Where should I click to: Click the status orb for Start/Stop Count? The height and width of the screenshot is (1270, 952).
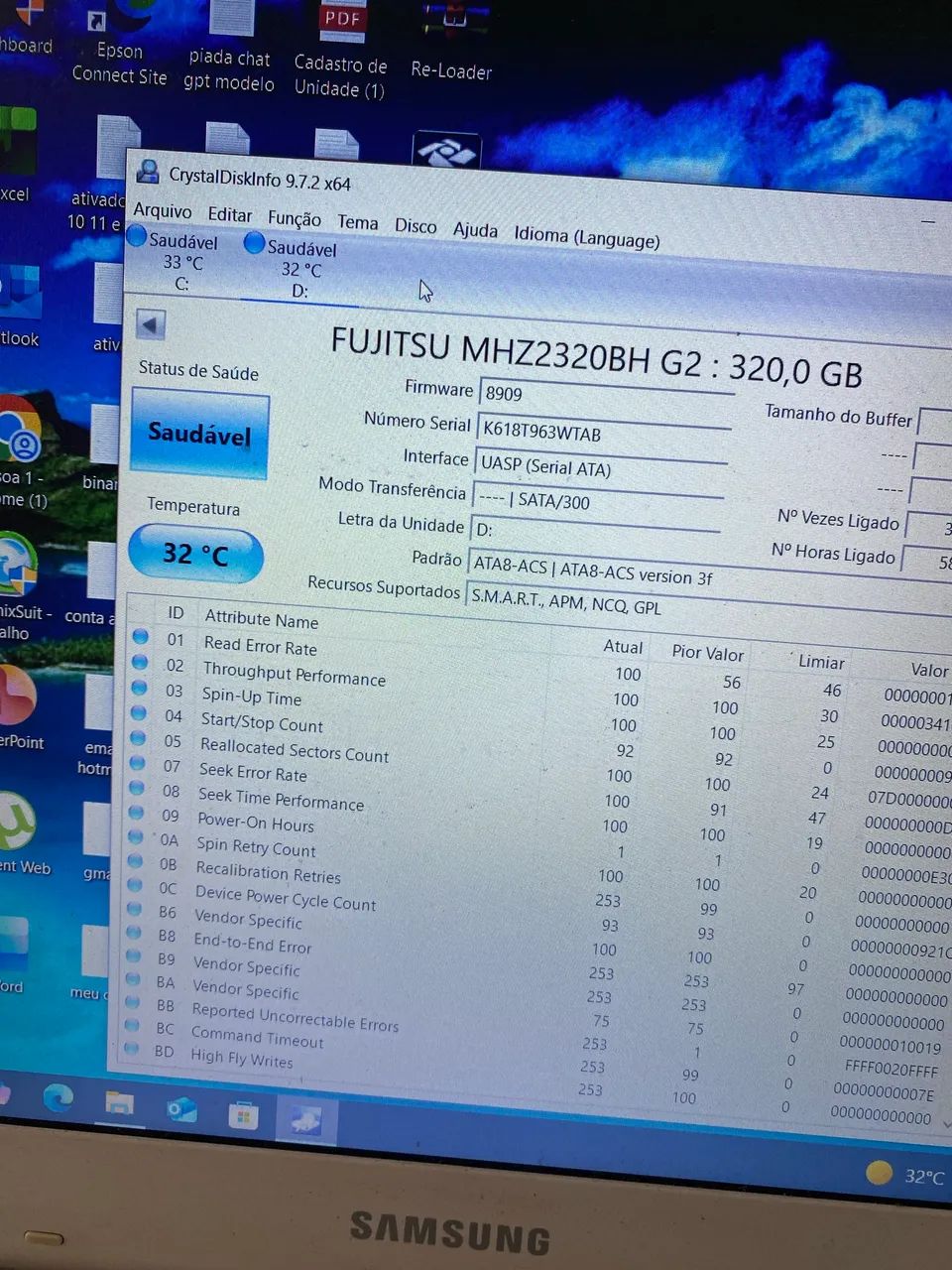[x=138, y=712]
